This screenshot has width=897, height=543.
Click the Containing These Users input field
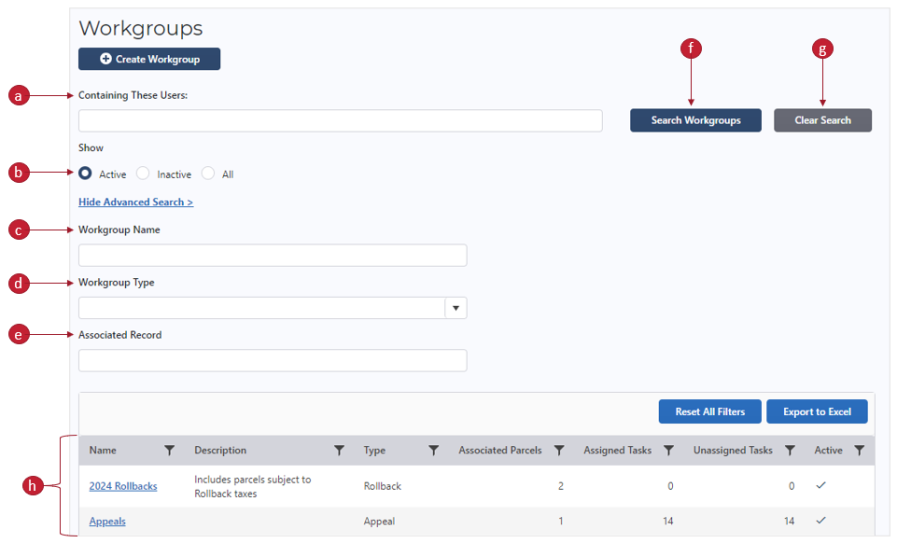(x=340, y=121)
